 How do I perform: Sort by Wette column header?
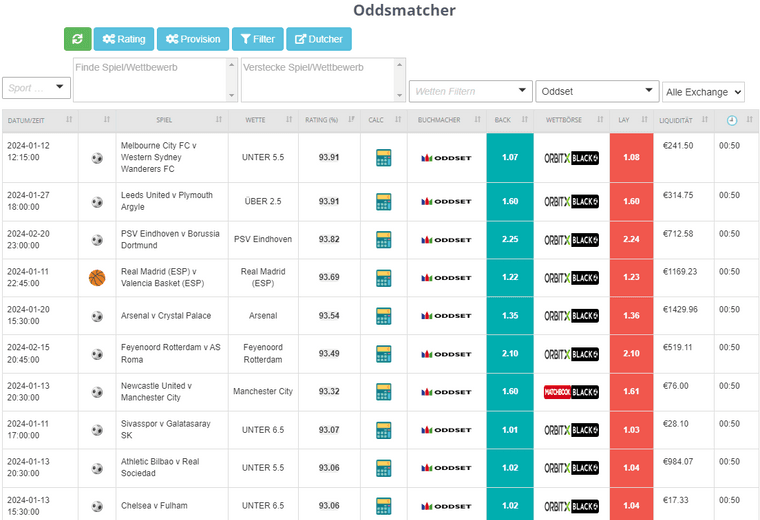pos(263,120)
